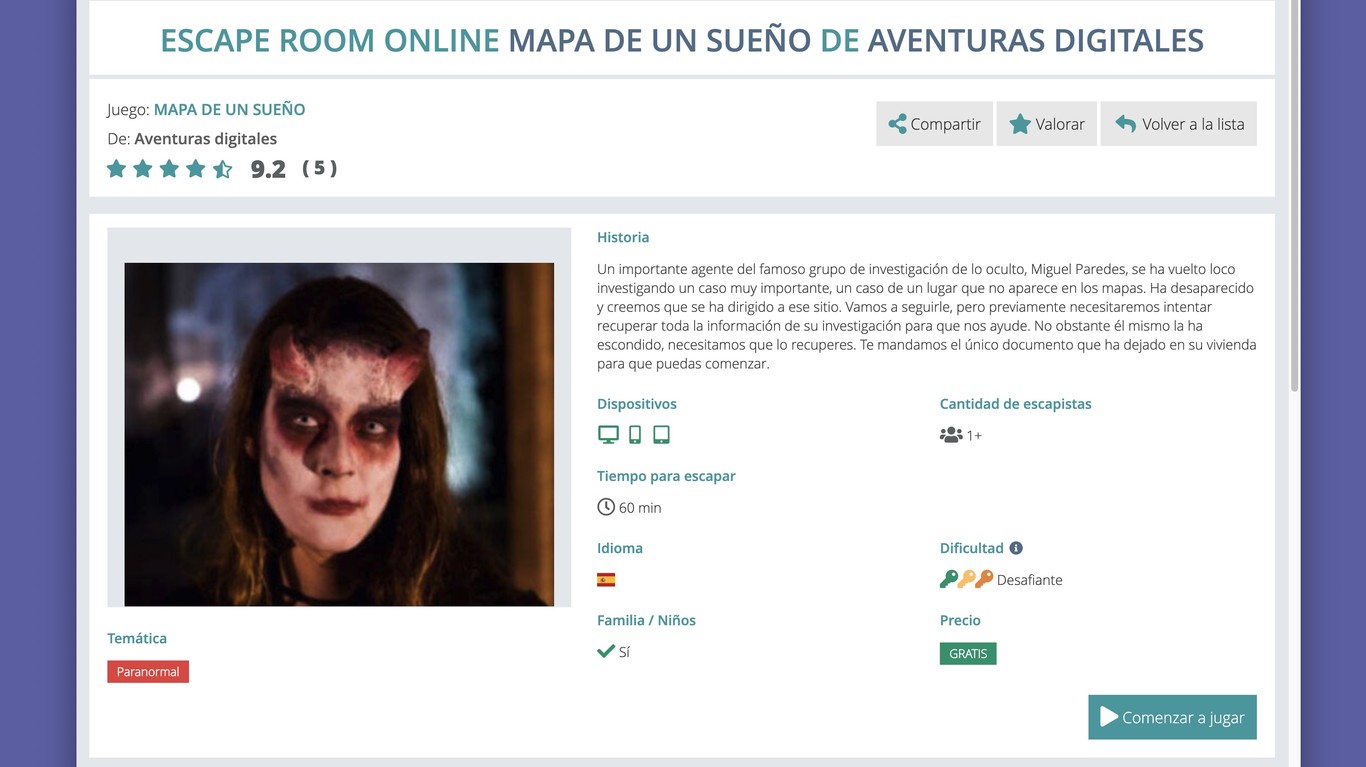
Task: Click the tablet icon under Dispositivos
Action: coord(660,434)
